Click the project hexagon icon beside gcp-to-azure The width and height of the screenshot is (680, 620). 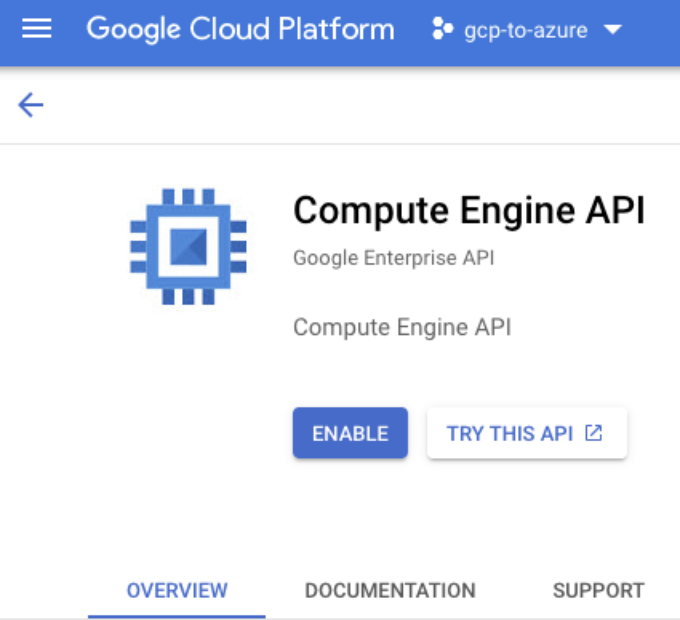point(443,29)
